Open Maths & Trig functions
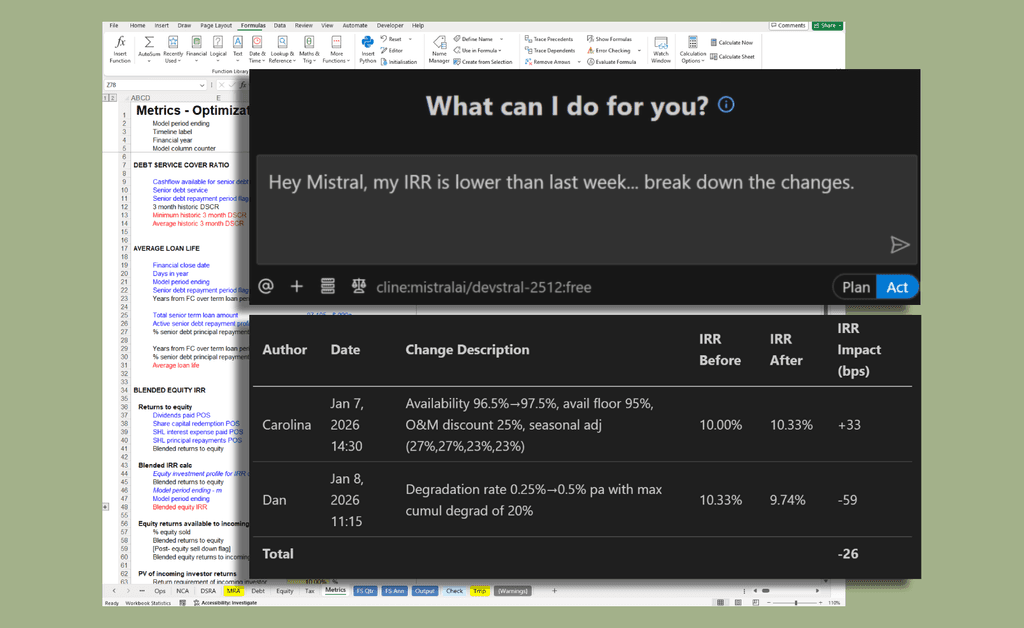The image size is (1024, 628). click(x=309, y=50)
